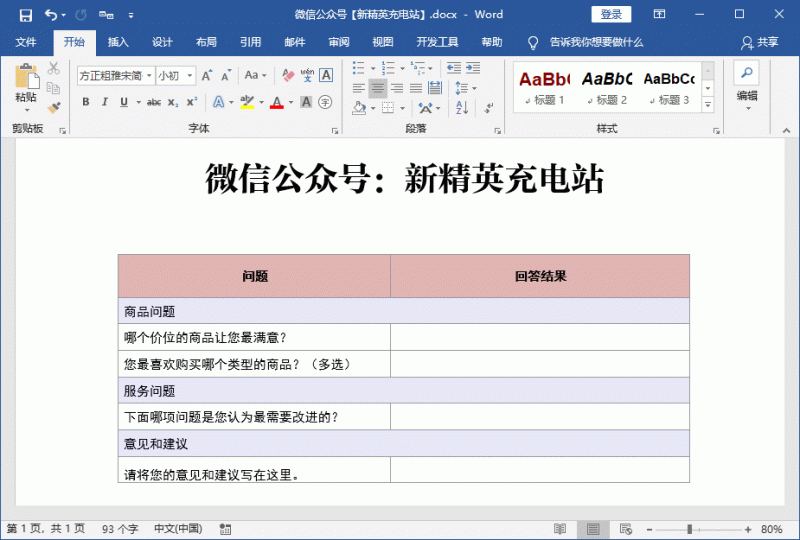Open text effects A icon
Viewport: 800px width, 540px height.
(x=218, y=102)
